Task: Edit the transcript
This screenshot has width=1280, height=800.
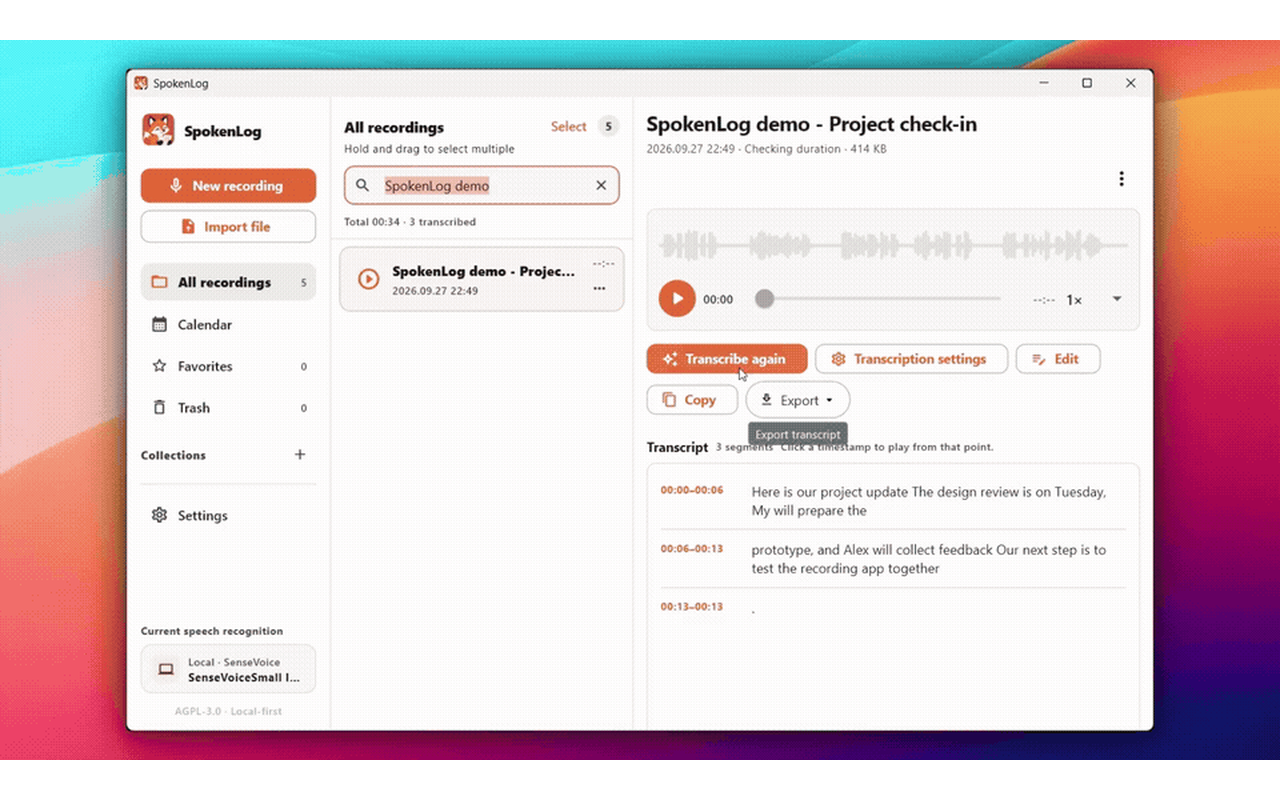Action: point(1058,359)
